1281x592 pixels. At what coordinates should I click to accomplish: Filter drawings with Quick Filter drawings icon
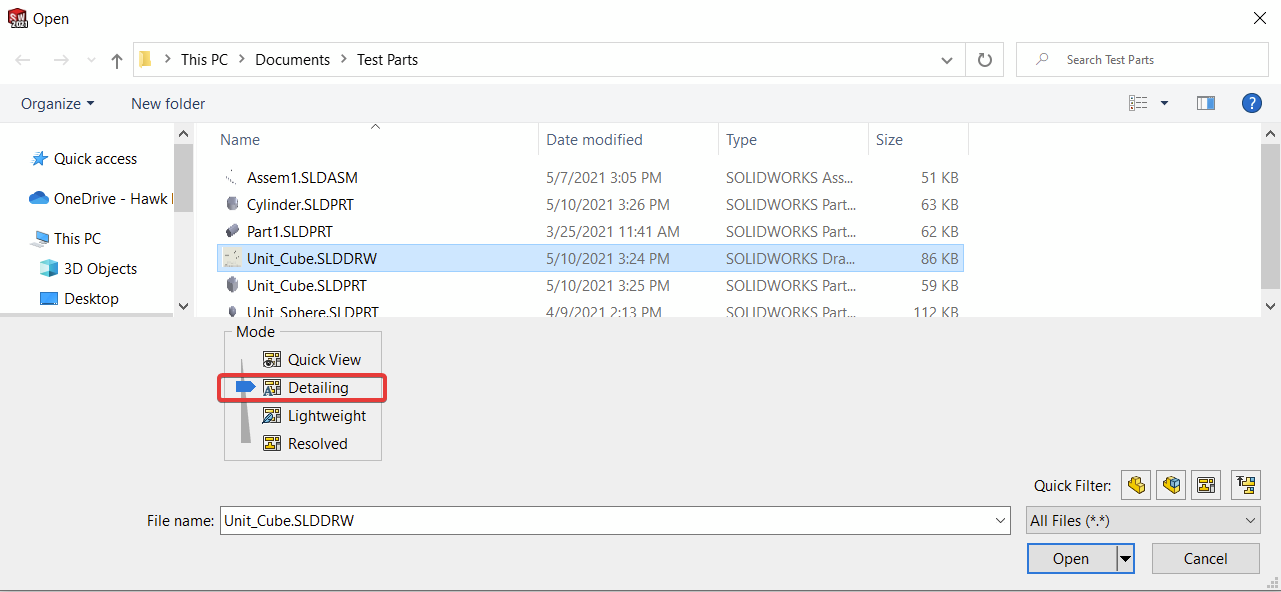[1206, 485]
